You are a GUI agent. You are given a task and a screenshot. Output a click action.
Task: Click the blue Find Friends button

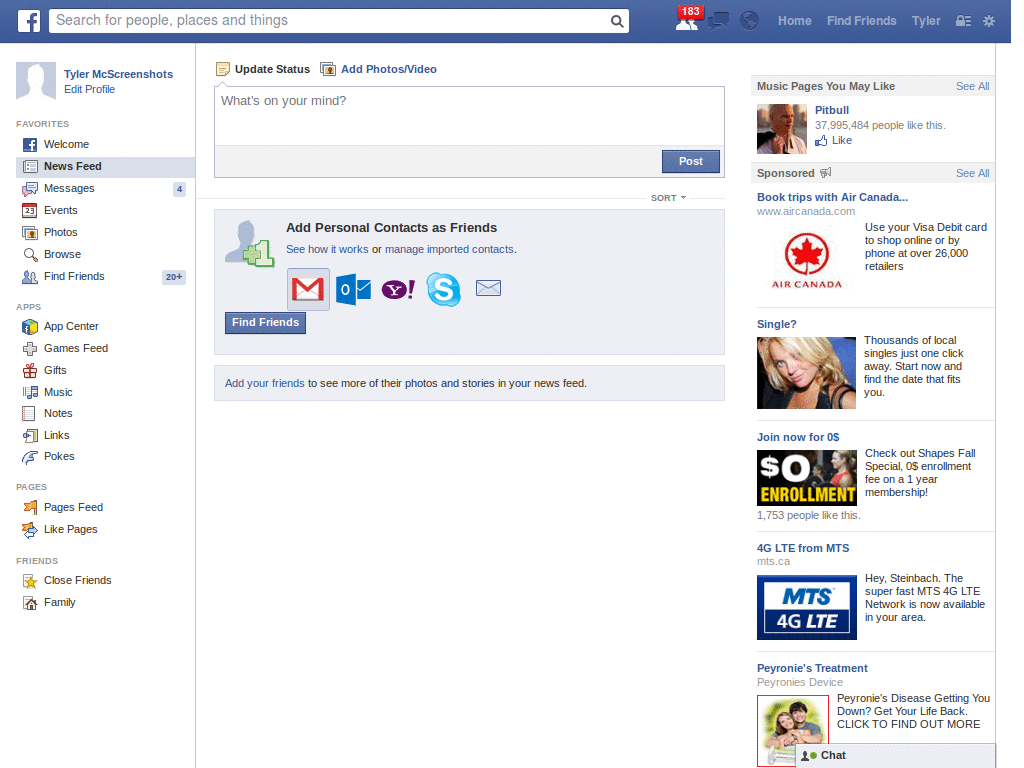click(x=265, y=323)
